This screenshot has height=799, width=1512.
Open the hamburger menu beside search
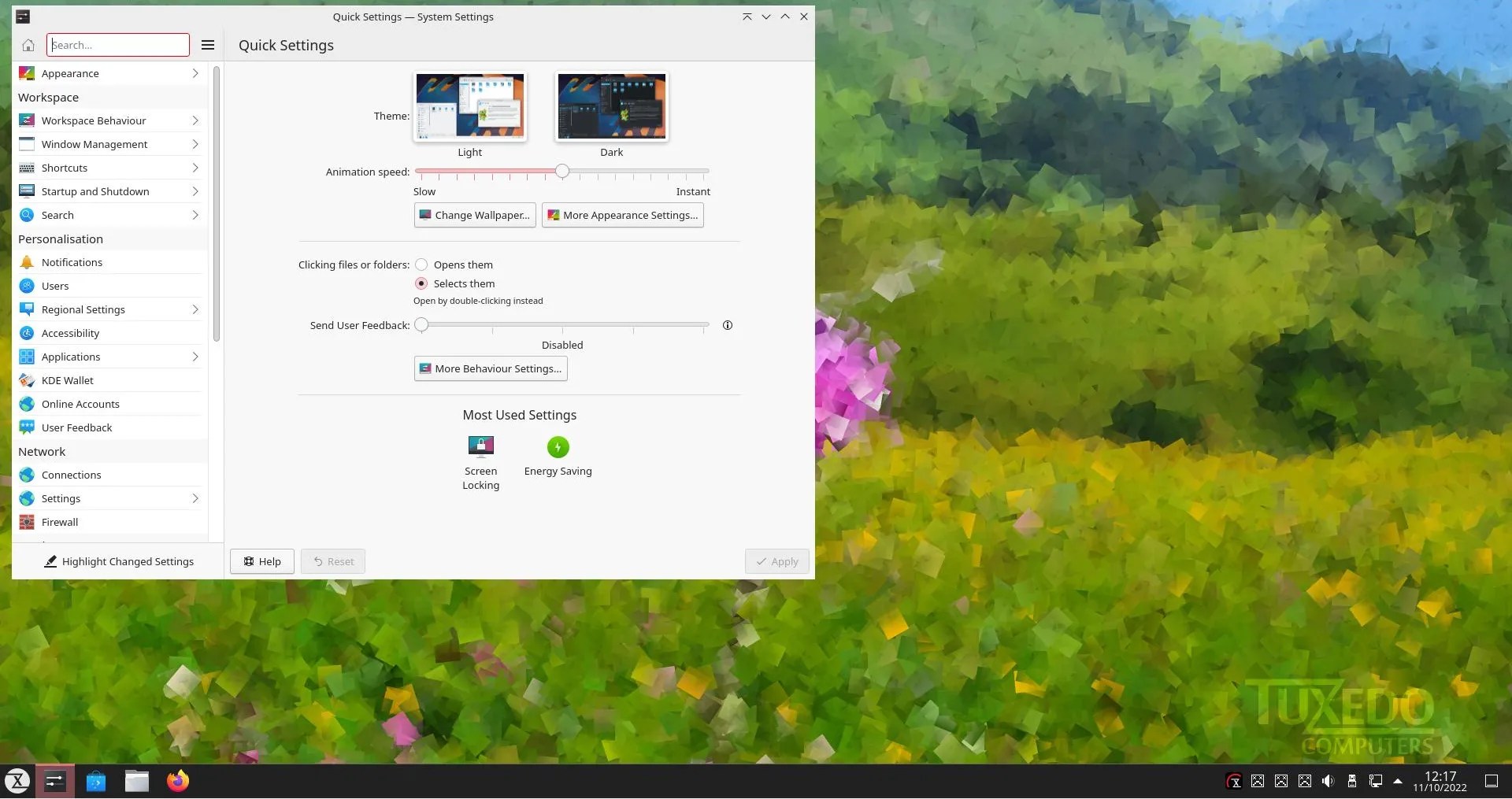pos(208,45)
